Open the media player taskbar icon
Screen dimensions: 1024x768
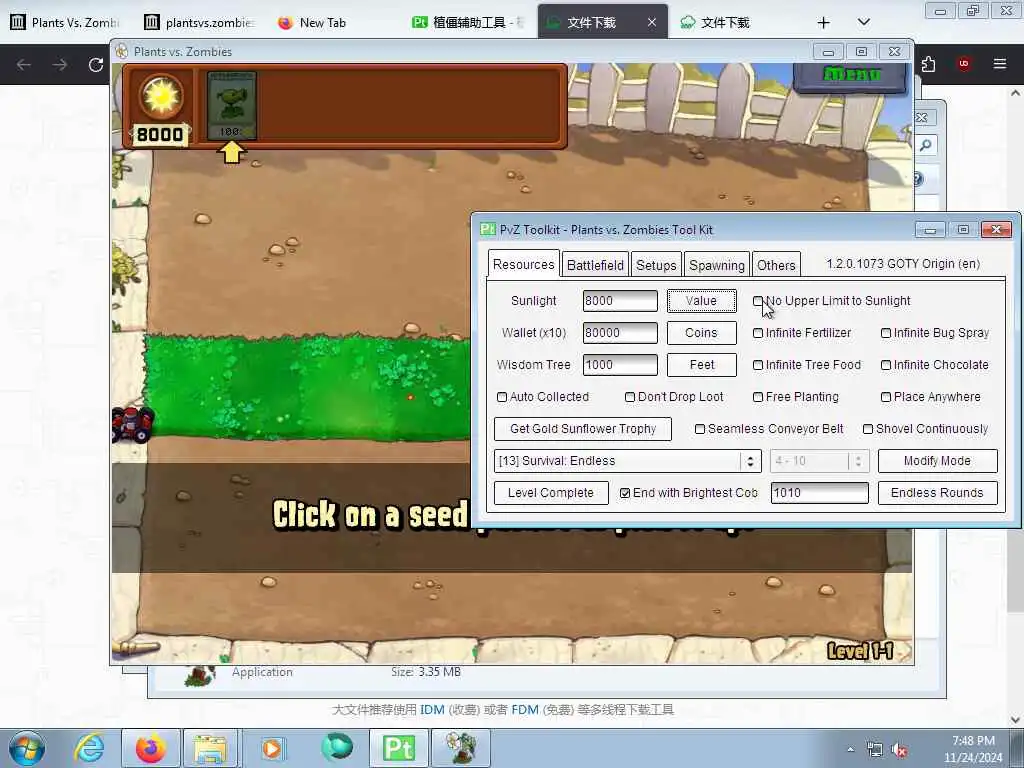click(272, 748)
